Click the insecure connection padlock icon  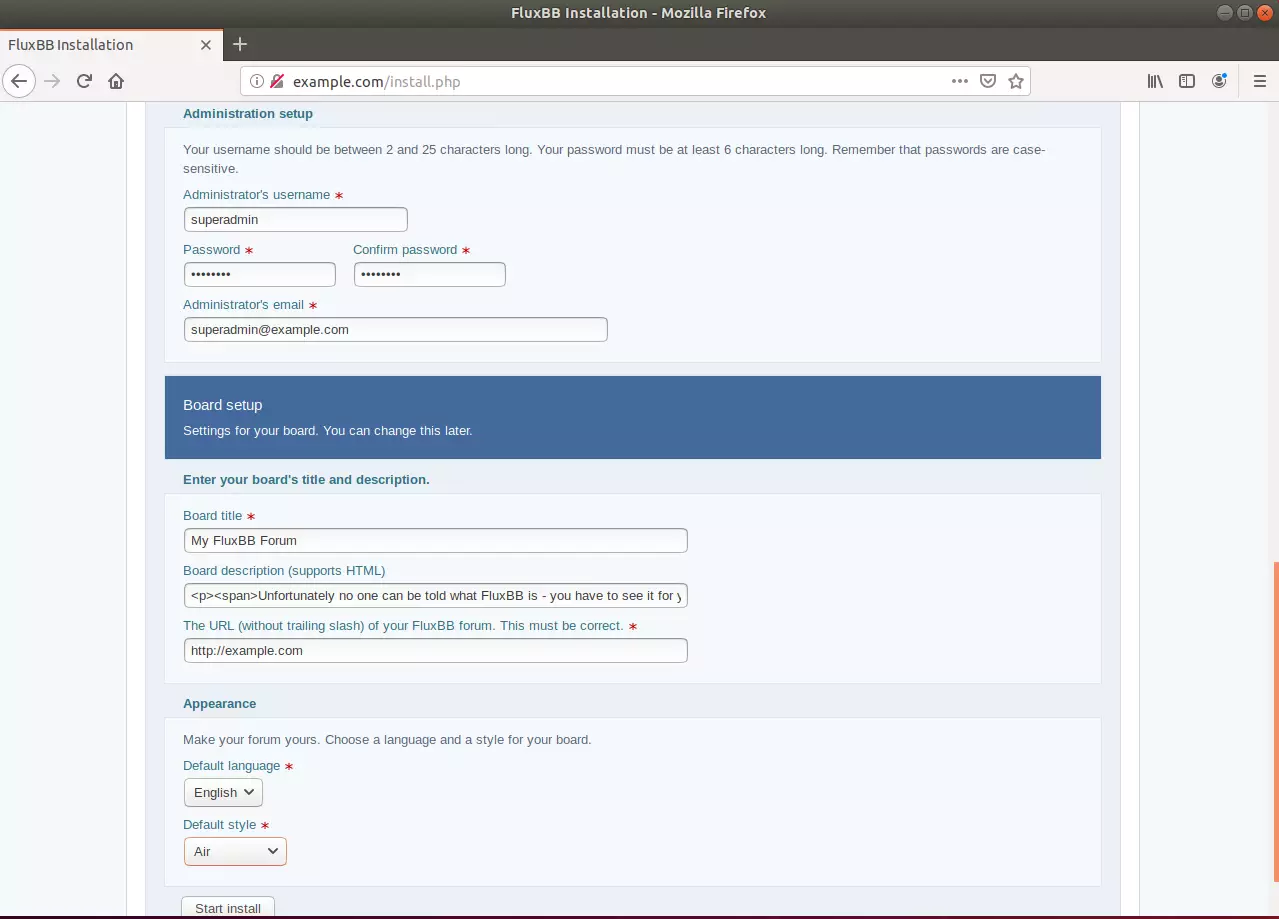[277, 82]
